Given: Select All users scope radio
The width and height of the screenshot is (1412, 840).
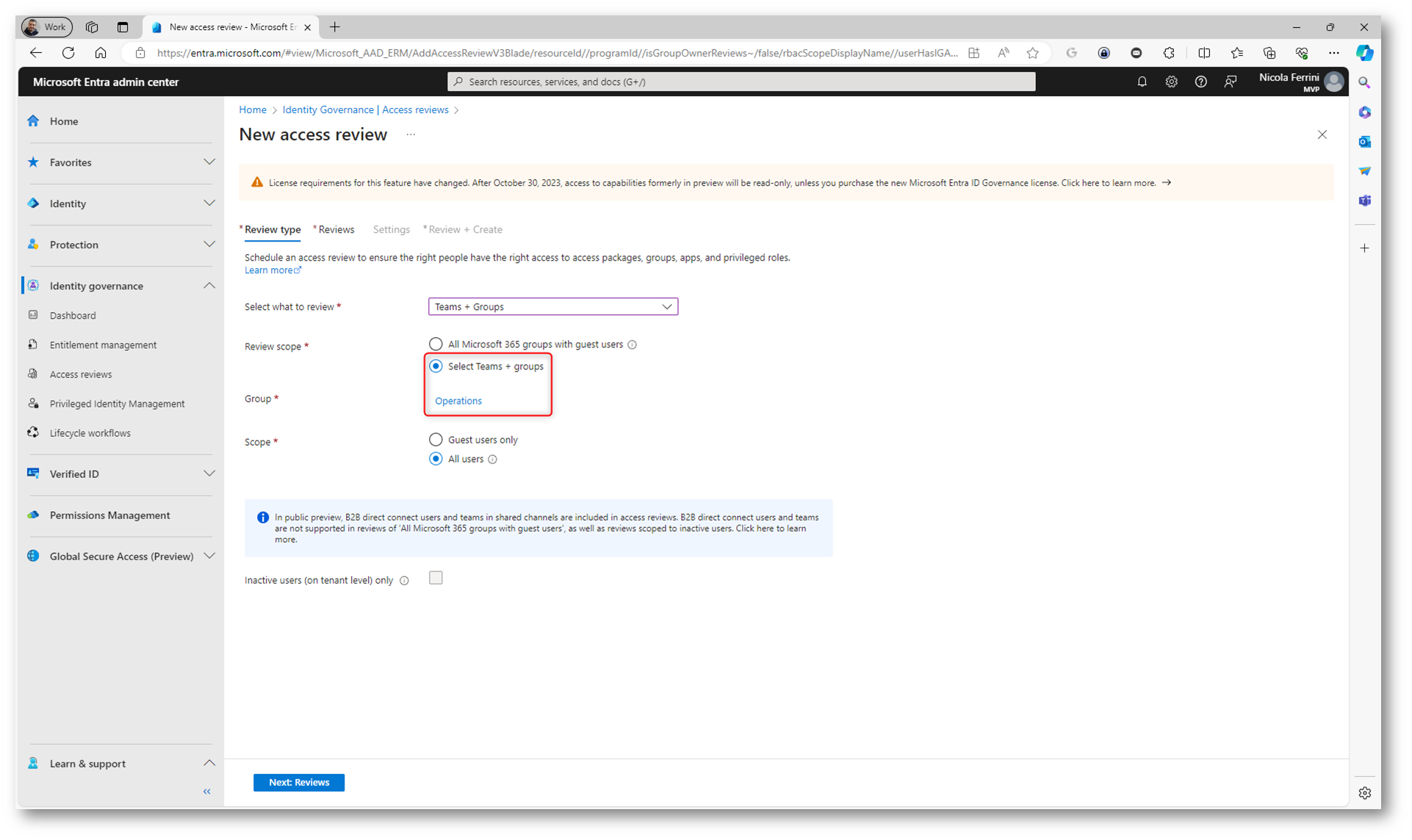Looking at the screenshot, I should point(436,459).
